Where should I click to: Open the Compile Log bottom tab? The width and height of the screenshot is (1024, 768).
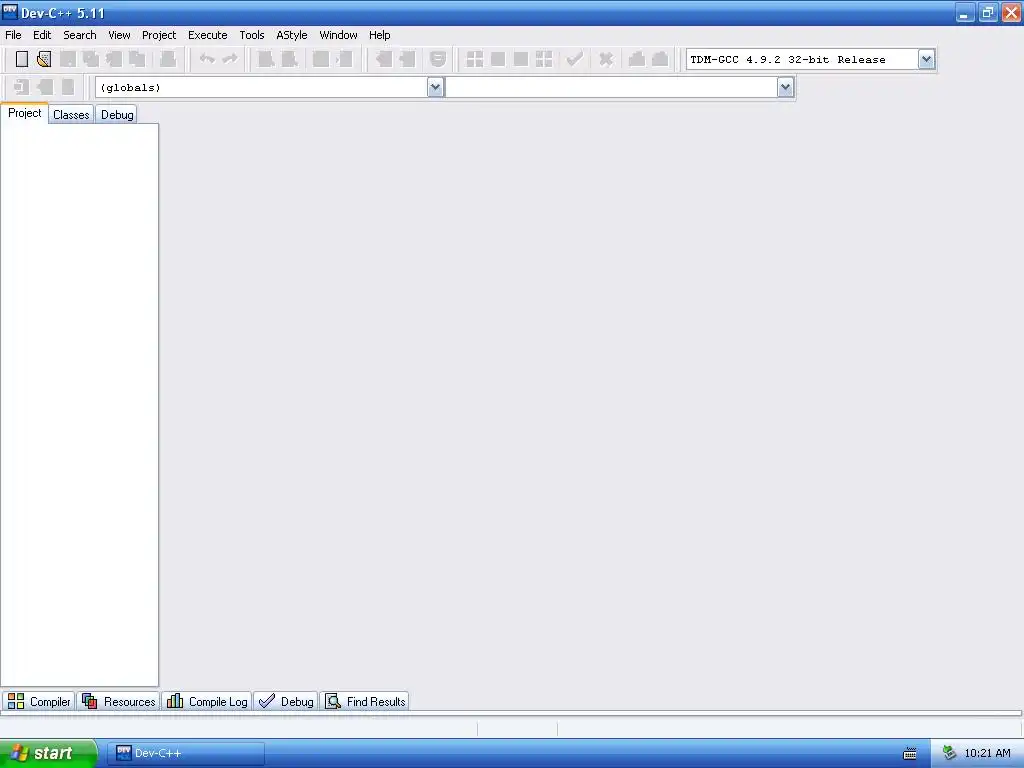207,701
